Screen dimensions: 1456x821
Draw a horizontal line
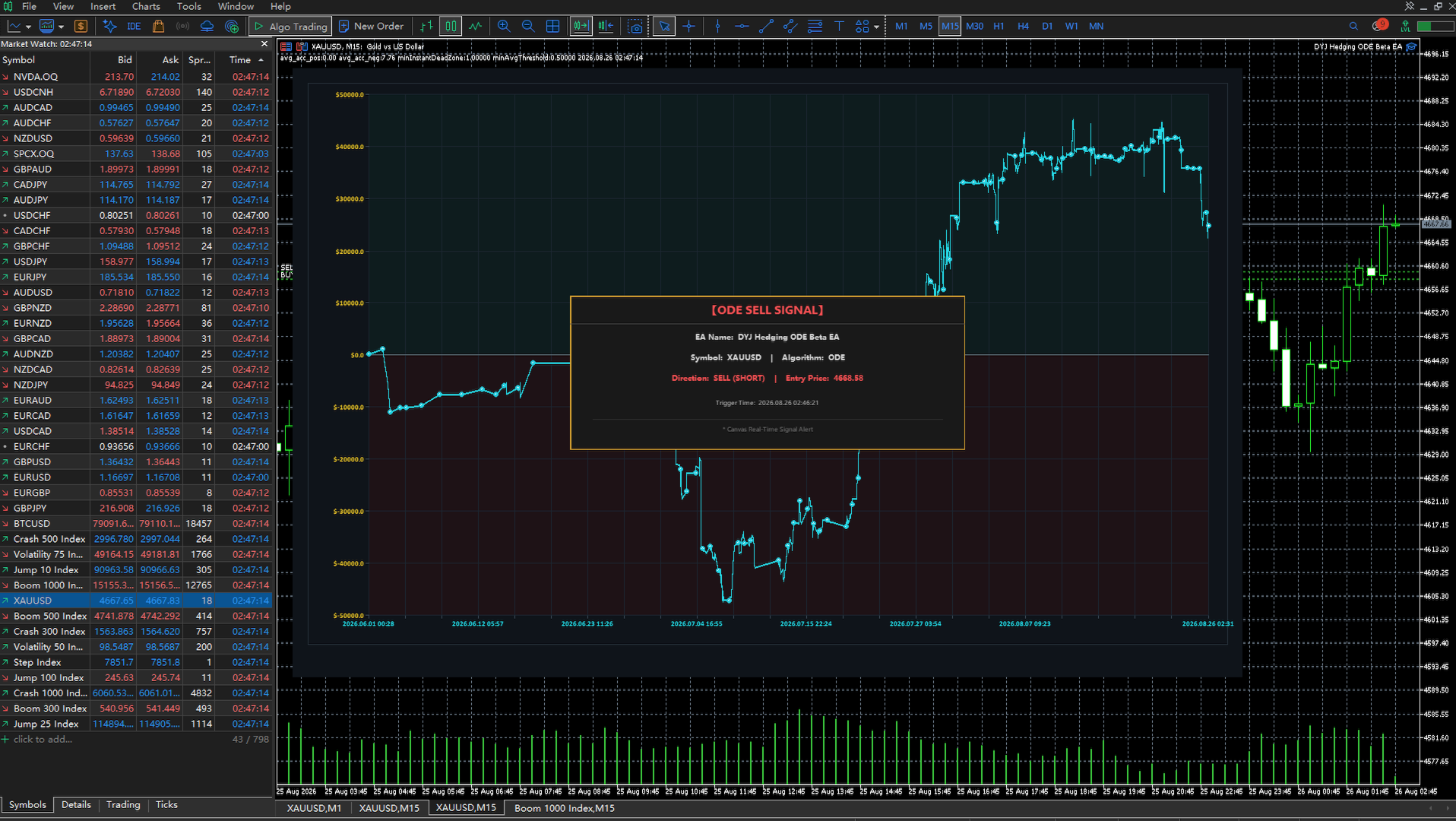point(742,26)
